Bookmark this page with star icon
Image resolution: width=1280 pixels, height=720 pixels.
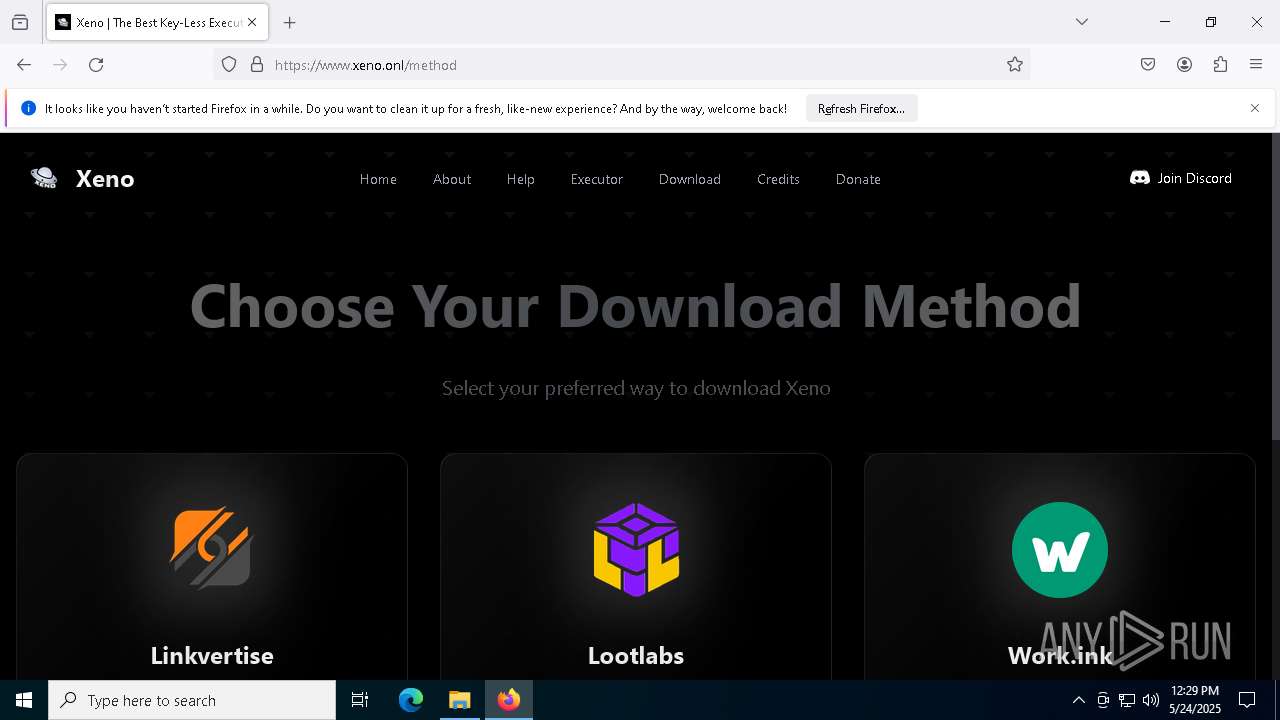pos(1015,65)
